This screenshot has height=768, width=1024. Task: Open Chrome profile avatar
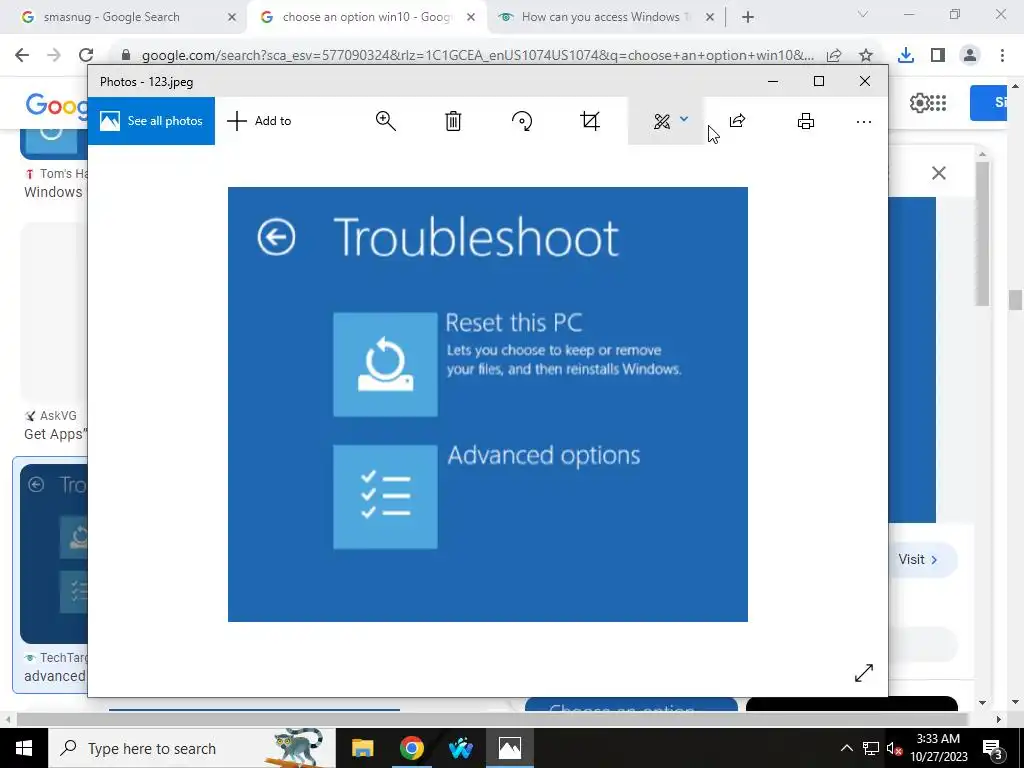click(970, 56)
